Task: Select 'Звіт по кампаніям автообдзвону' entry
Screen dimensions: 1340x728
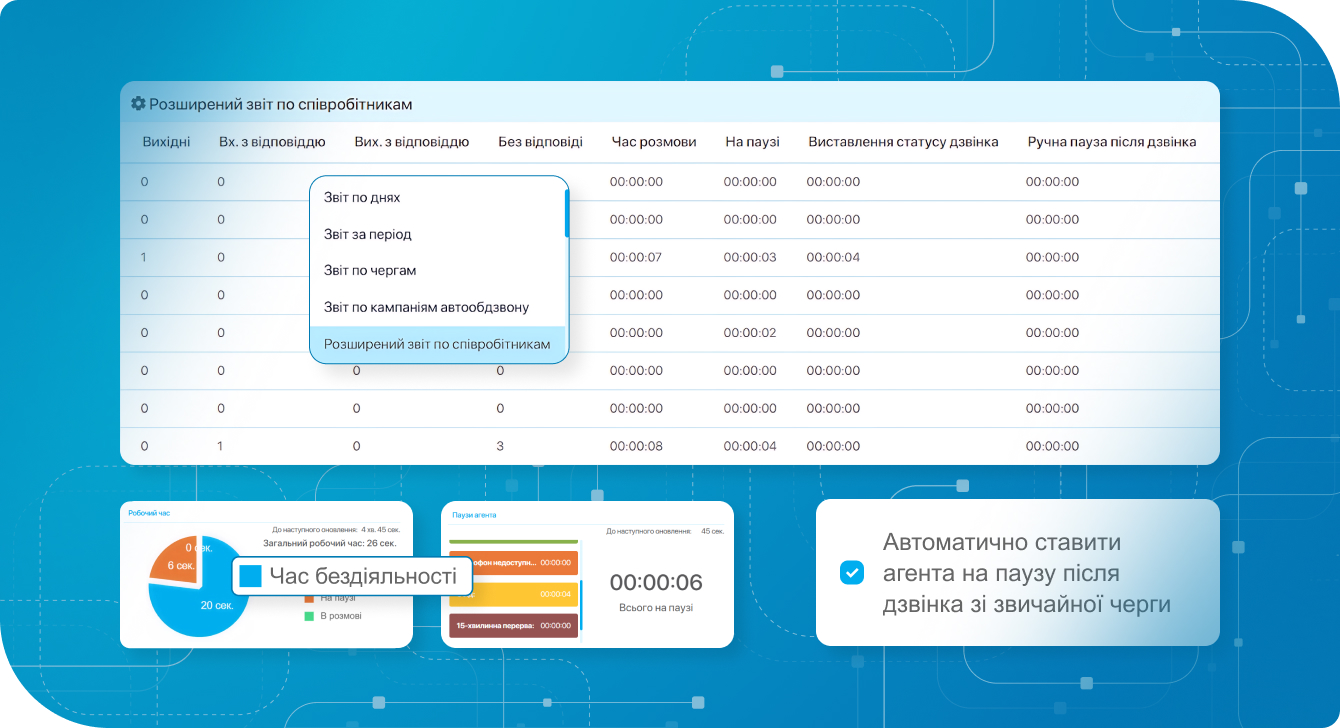Action: click(426, 308)
